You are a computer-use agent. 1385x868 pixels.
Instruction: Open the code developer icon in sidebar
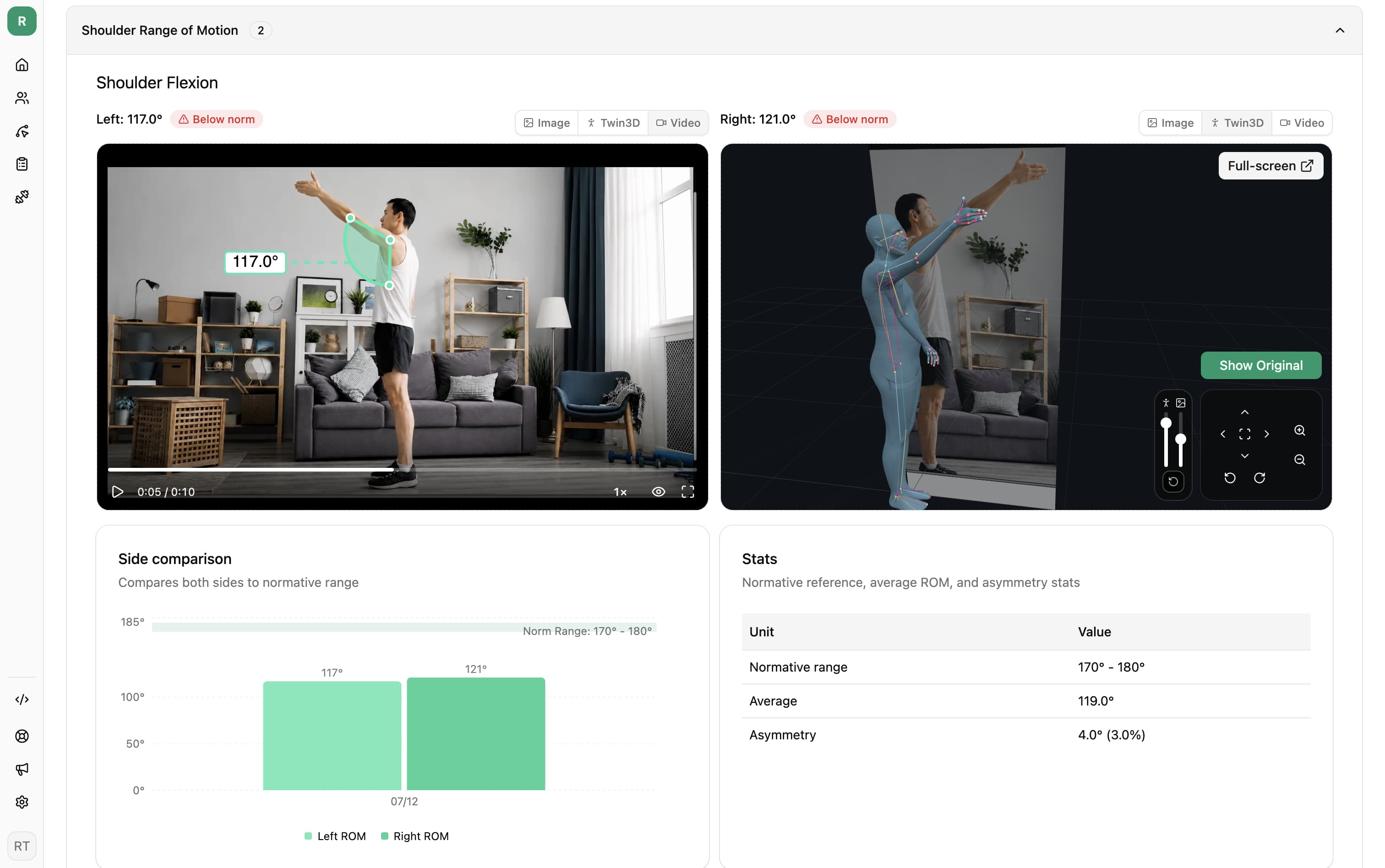[22, 699]
